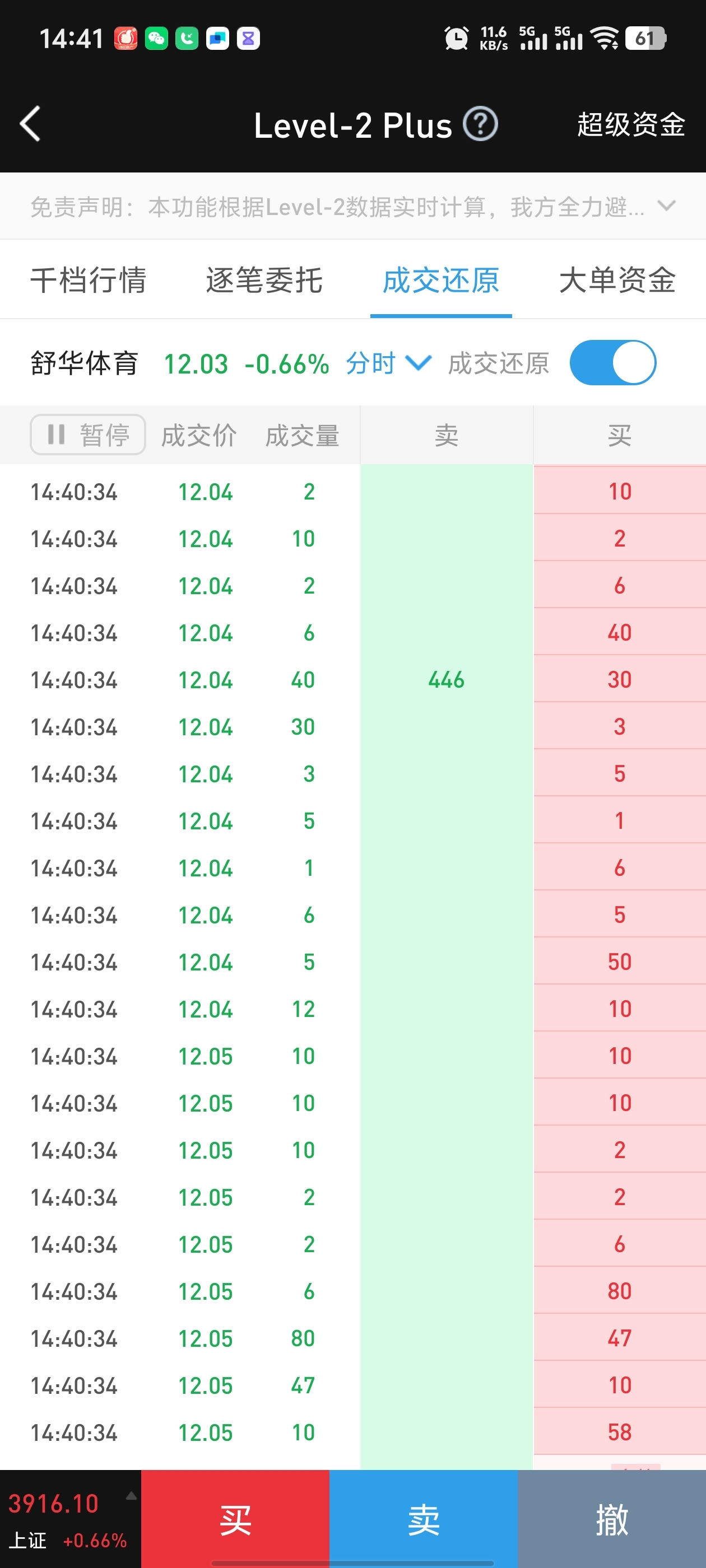Expand the 免责声明 disclaimer chevron
Image resolution: width=706 pixels, height=1568 pixels.
[666, 206]
